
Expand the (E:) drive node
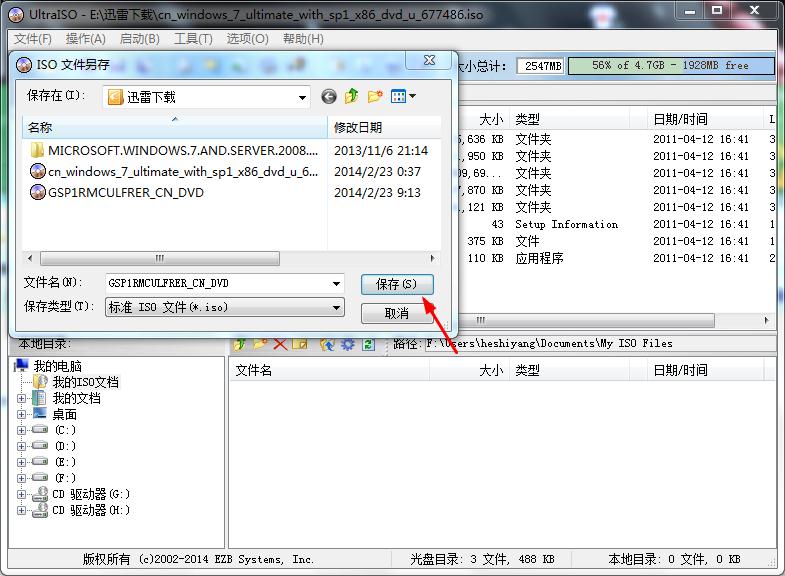coord(21,462)
